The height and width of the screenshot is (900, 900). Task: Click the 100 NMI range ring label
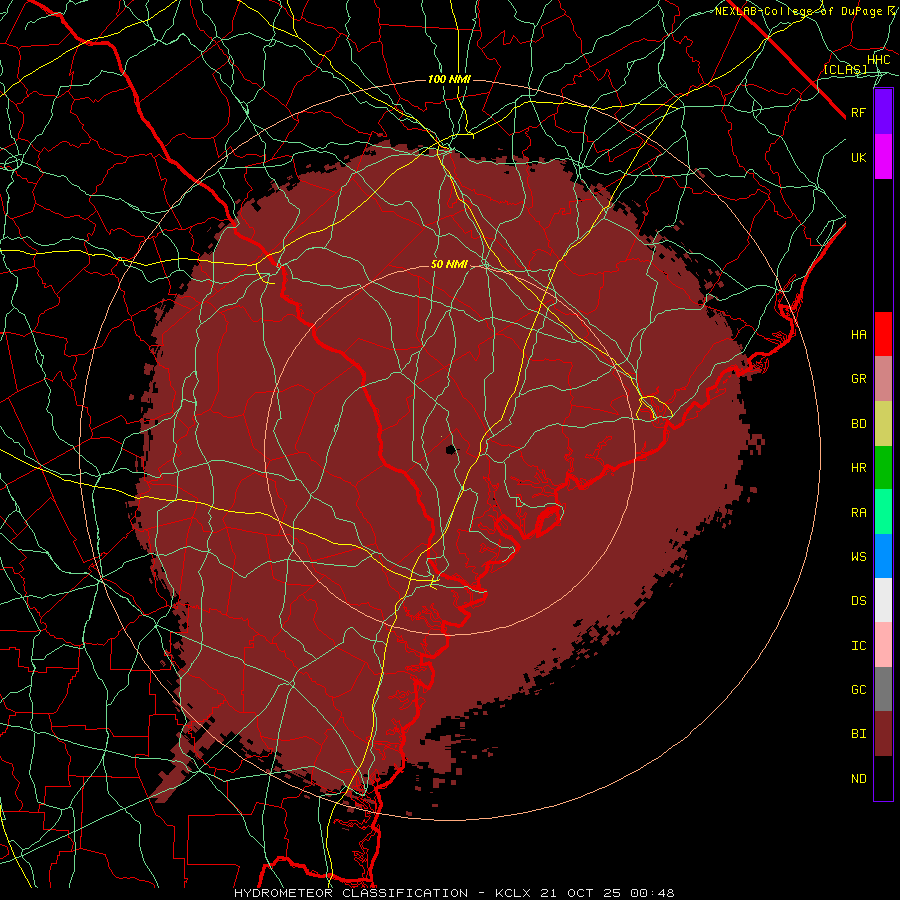[449, 79]
